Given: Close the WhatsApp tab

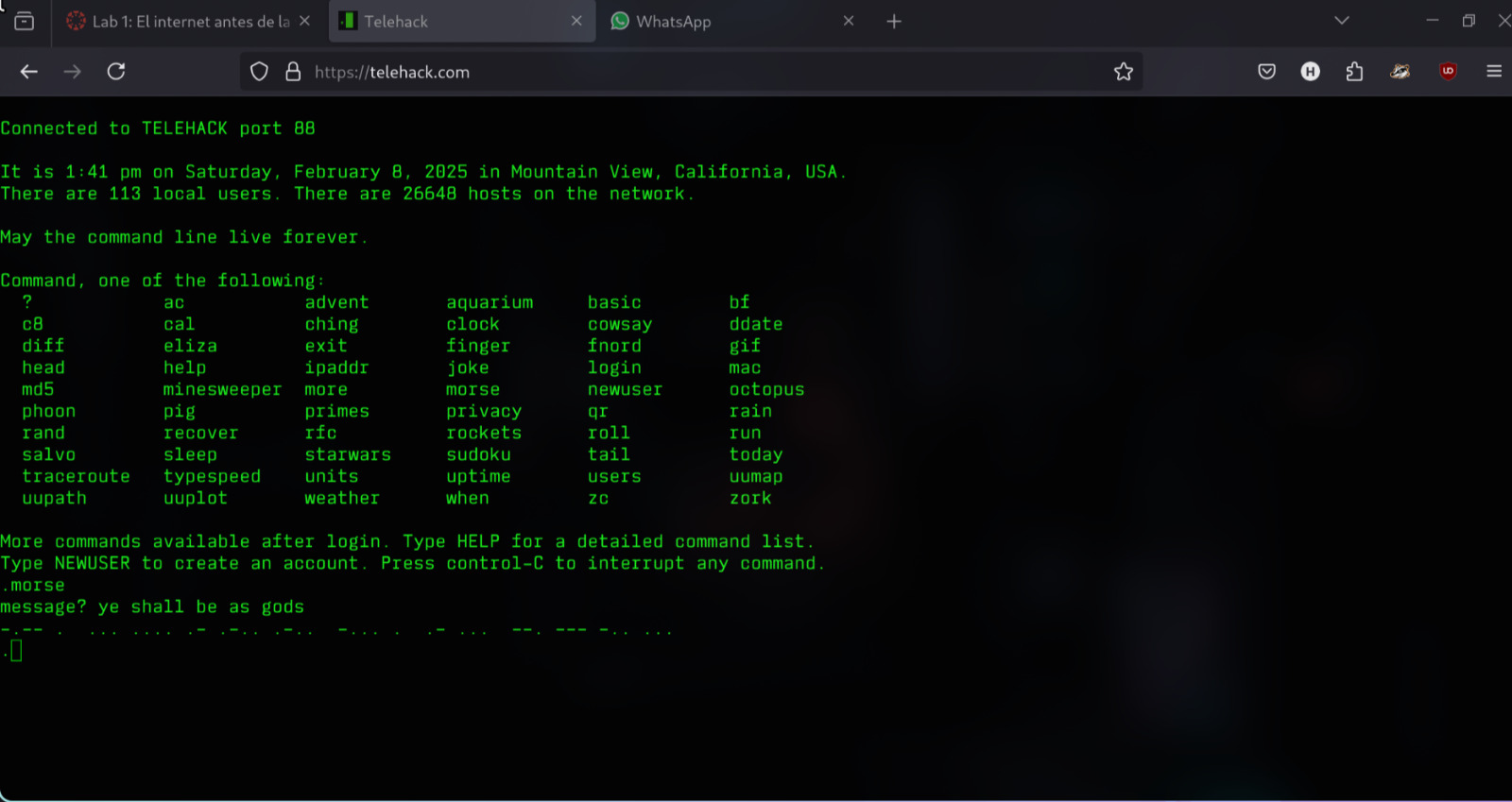Looking at the screenshot, I should pos(849,21).
